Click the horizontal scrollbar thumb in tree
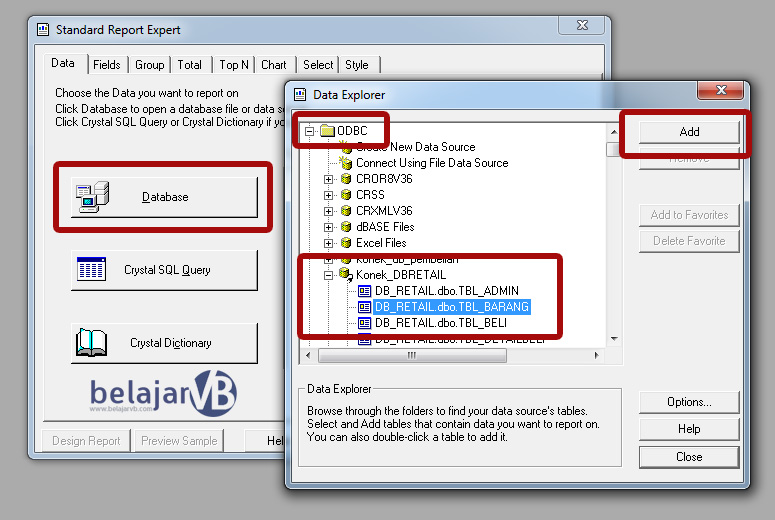This screenshot has width=775, height=520. pyautogui.click(x=412, y=355)
